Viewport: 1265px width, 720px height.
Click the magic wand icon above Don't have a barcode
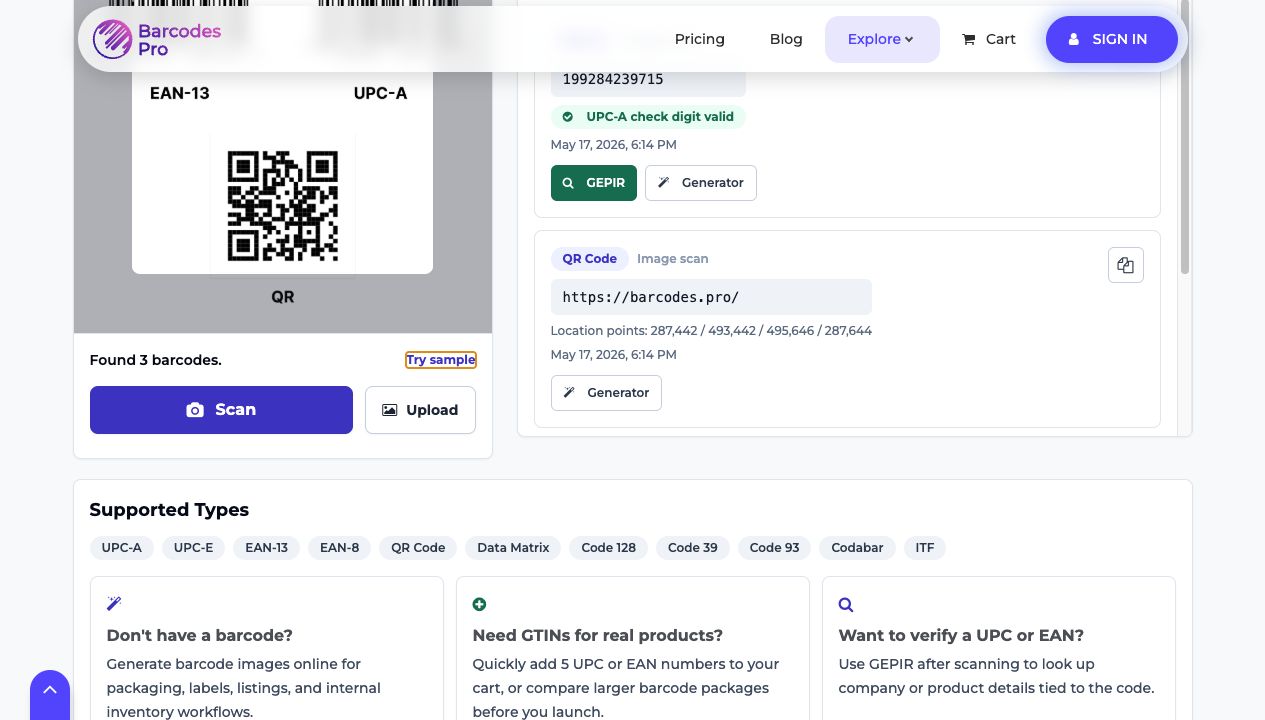point(114,604)
